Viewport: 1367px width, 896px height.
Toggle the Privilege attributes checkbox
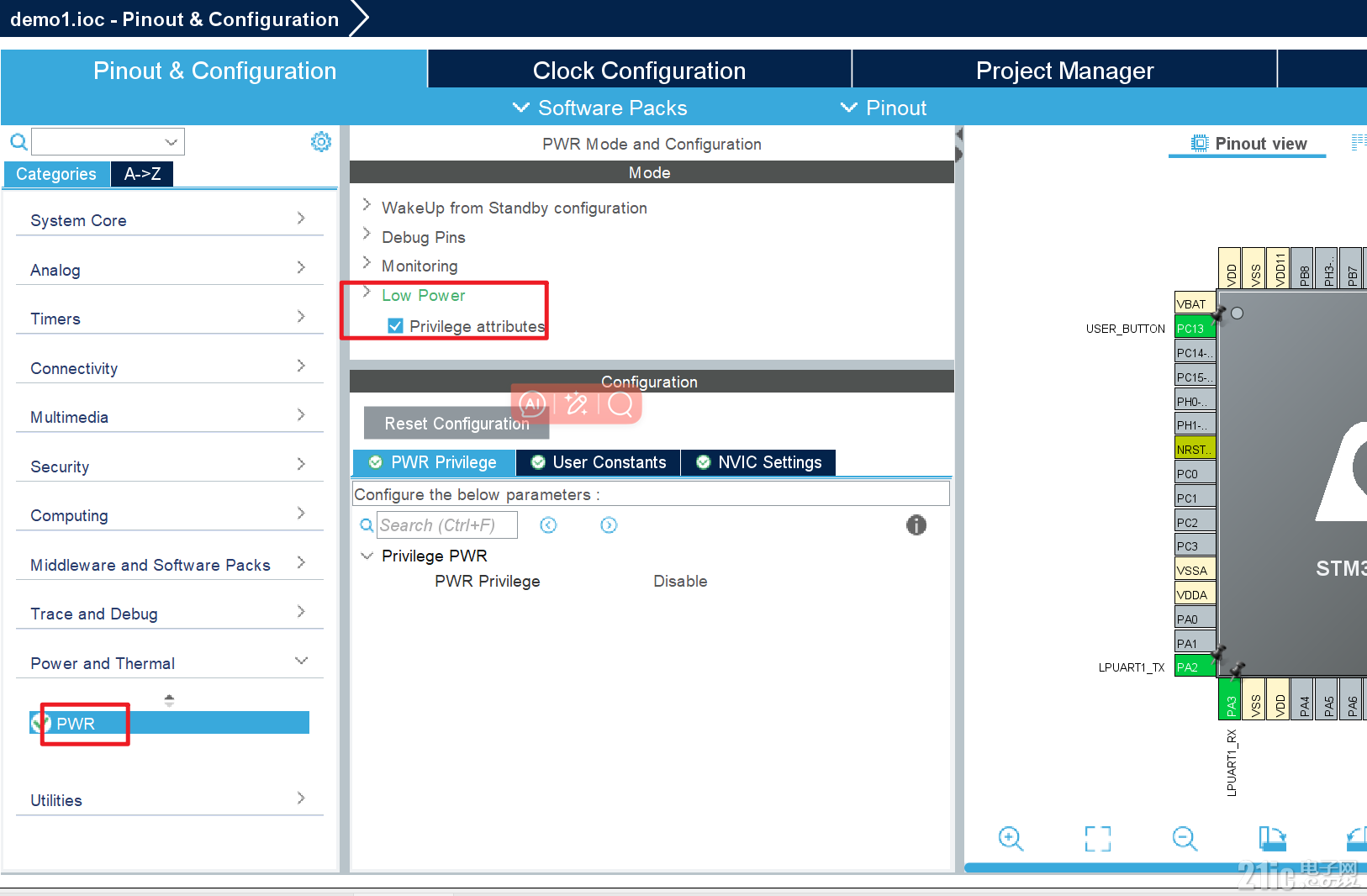click(x=395, y=326)
